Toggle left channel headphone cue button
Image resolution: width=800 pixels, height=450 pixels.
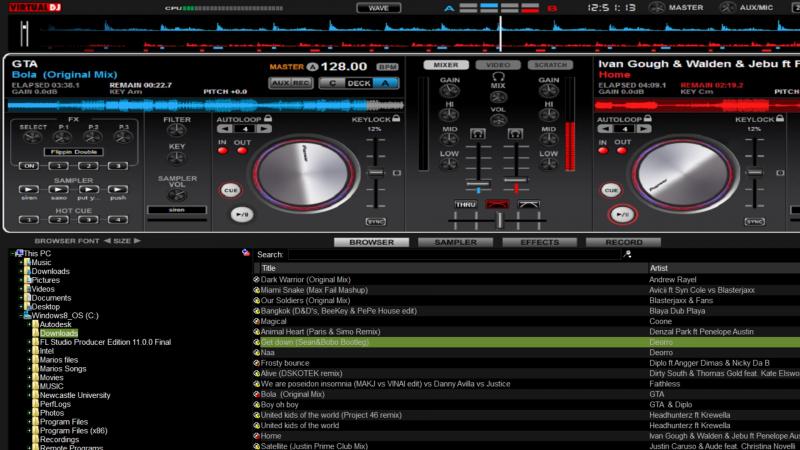(x=478, y=134)
